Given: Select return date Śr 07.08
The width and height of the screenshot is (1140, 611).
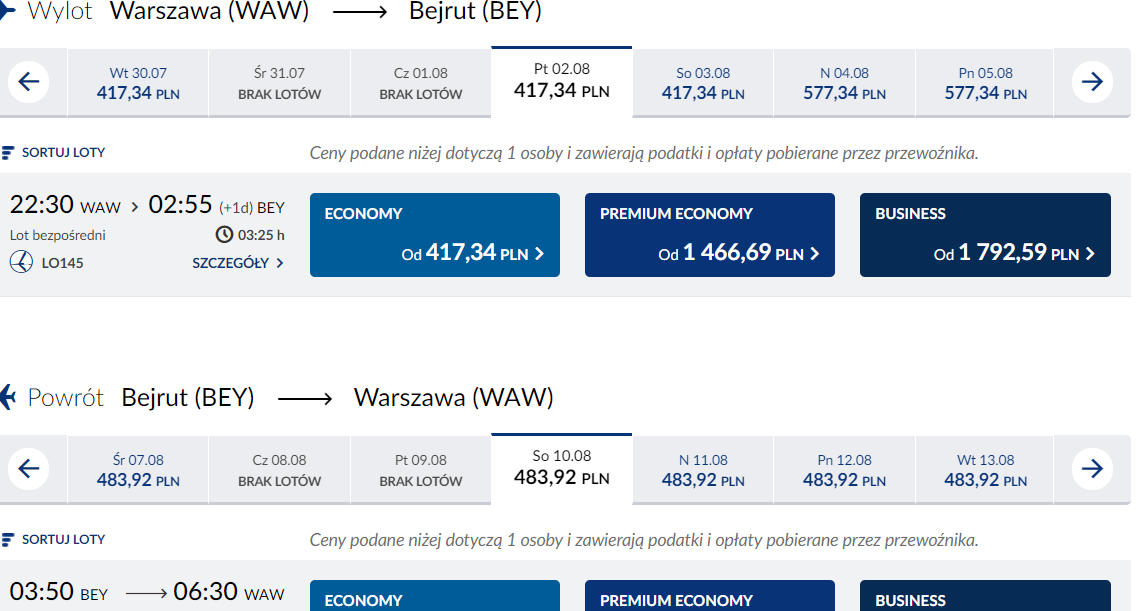Looking at the screenshot, I should pos(138,470).
